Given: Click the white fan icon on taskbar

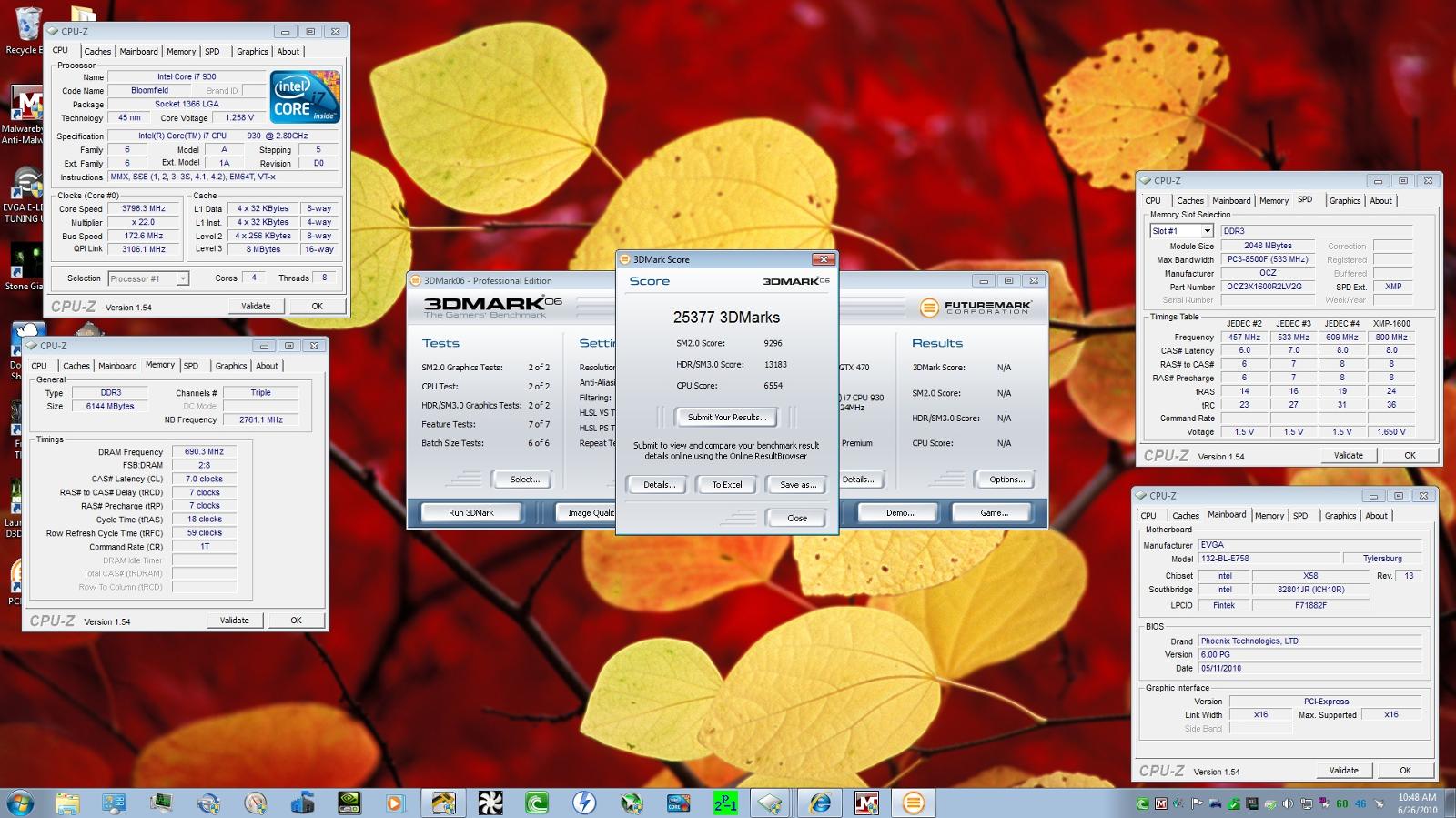Looking at the screenshot, I should point(490,803).
